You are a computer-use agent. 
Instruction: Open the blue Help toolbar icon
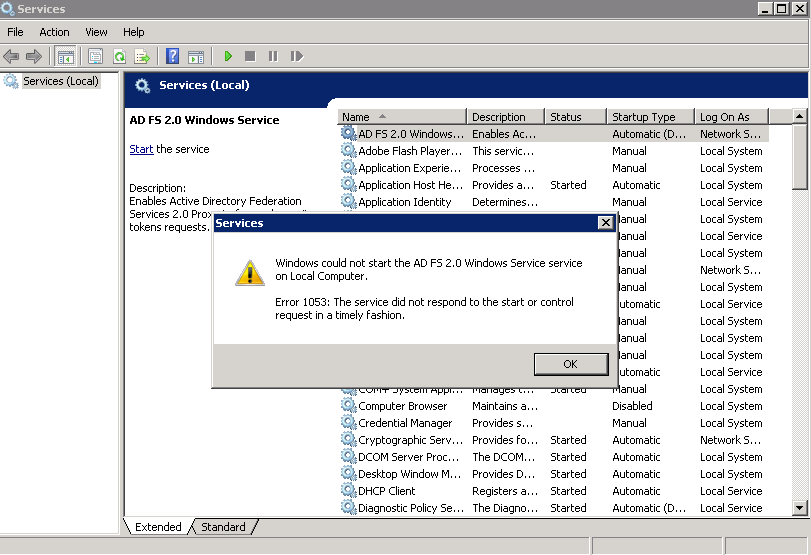tap(172, 56)
